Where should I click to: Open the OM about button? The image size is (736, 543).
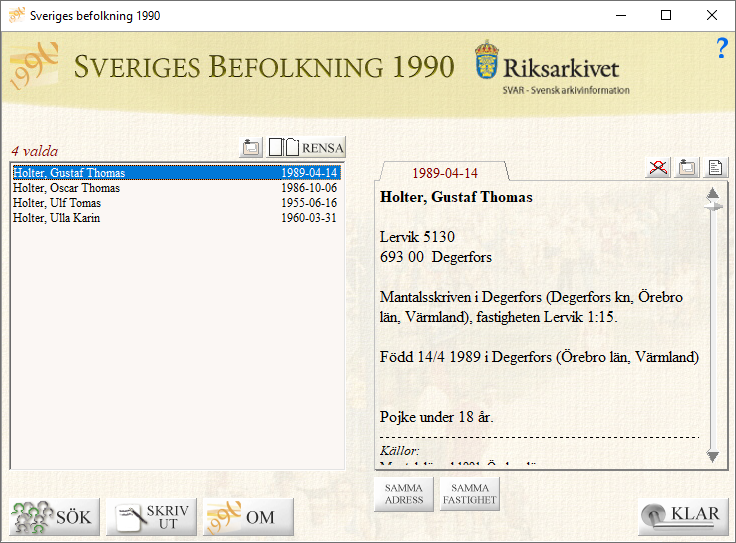click(248, 517)
